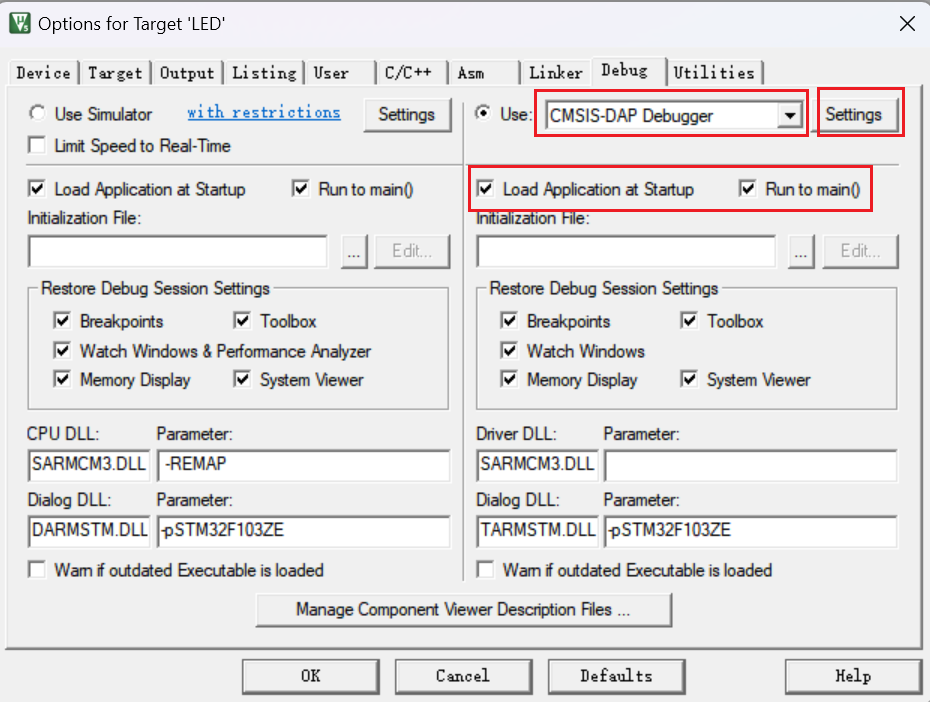Image resolution: width=930 pixels, height=702 pixels.
Task: Browse for debugger initialization file
Action: pyautogui.click(x=801, y=251)
